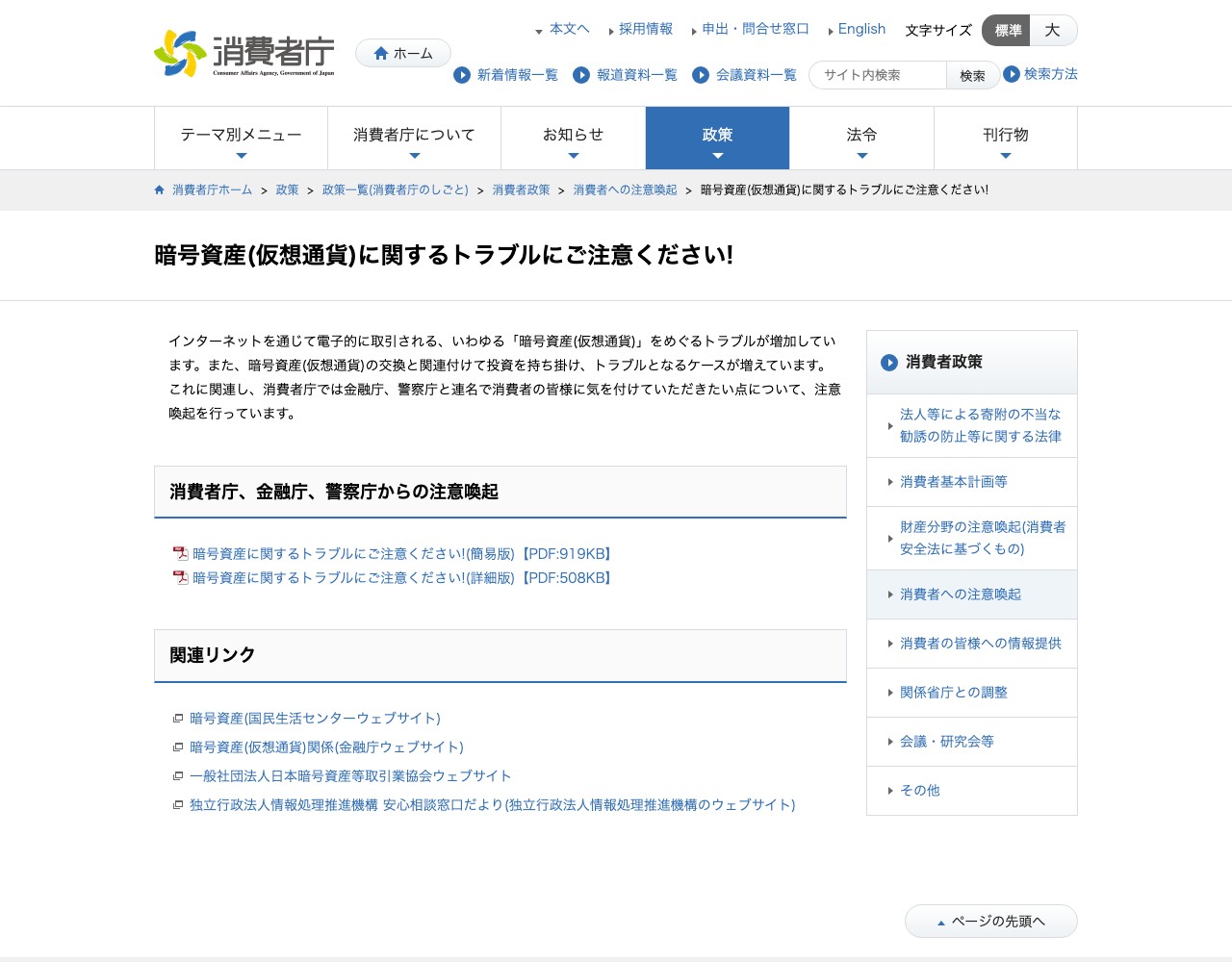The image size is (1232, 962).
Task: Open 一般社団法人日本暗号資産等取引業協会ウェブサイト link
Action: click(350, 775)
